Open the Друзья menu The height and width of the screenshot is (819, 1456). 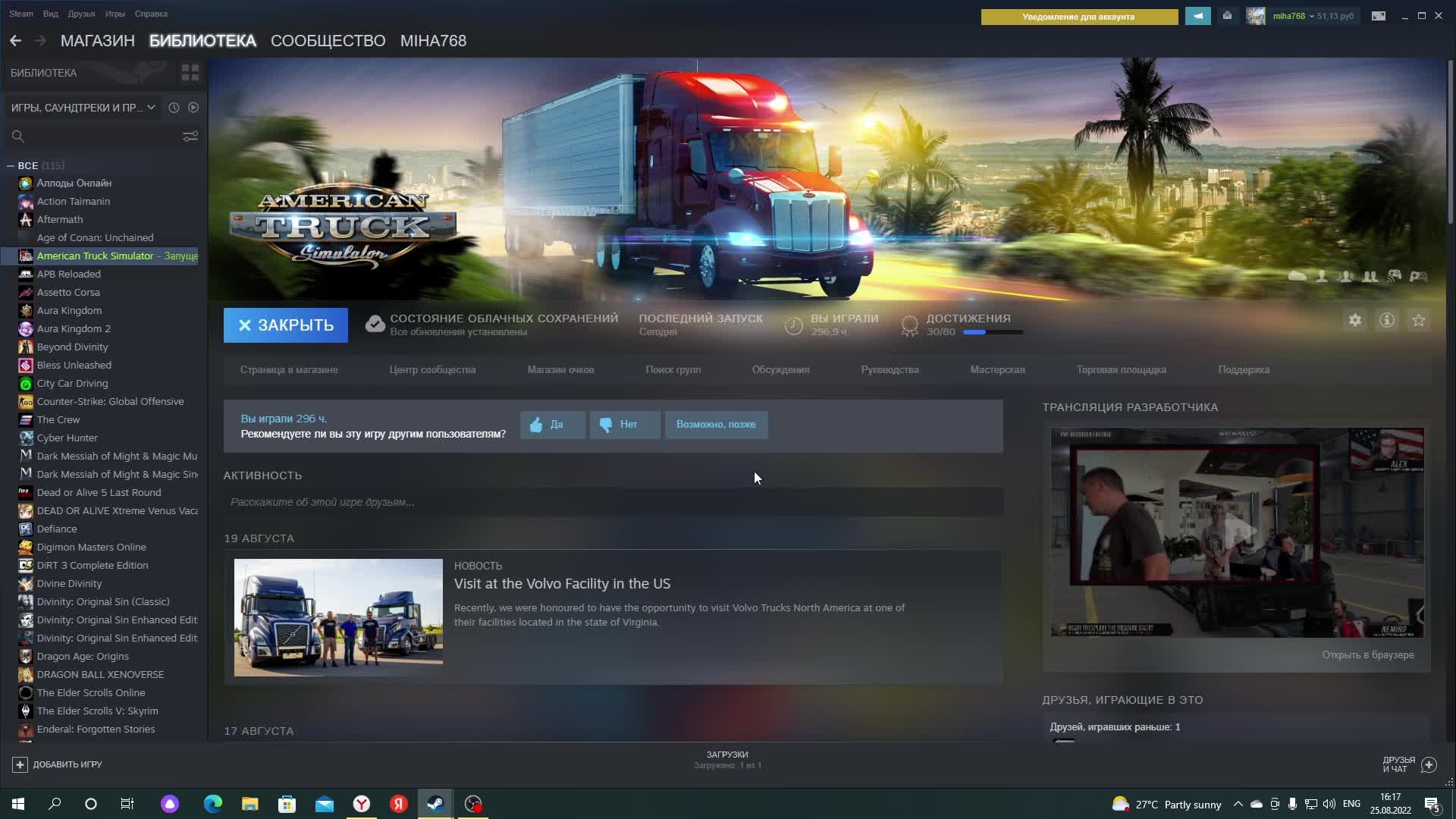(x=81, y=14)
